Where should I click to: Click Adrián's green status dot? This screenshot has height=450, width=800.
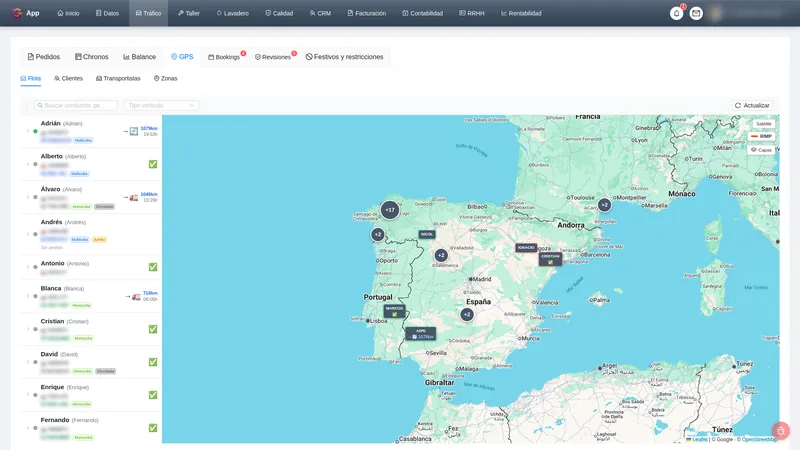coord(35,131)
